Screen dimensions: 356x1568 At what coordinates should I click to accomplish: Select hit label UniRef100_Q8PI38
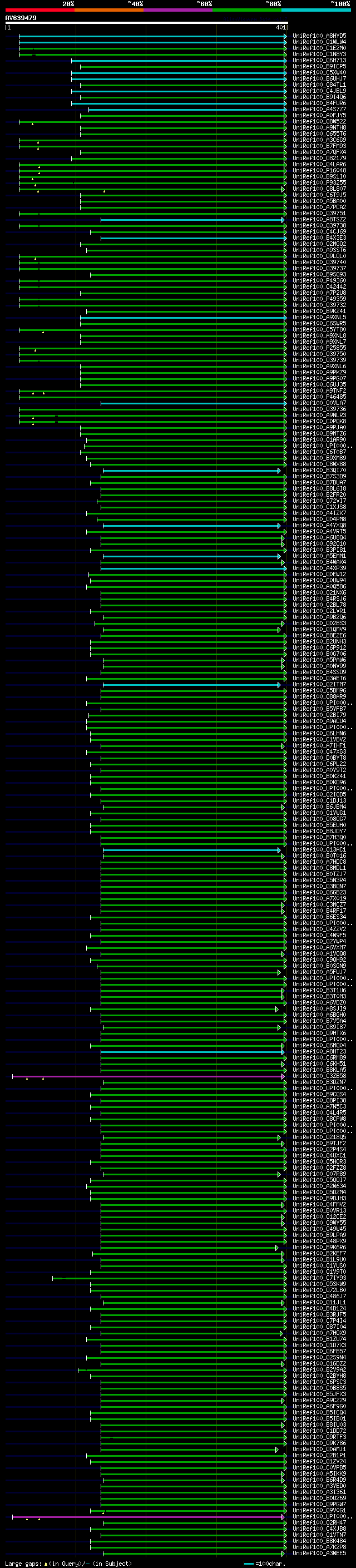tap(319, 1101)
